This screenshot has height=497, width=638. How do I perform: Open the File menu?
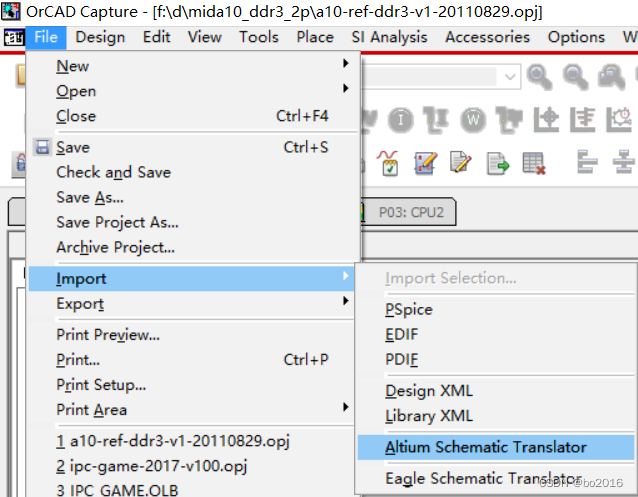[x=46, y=37]
